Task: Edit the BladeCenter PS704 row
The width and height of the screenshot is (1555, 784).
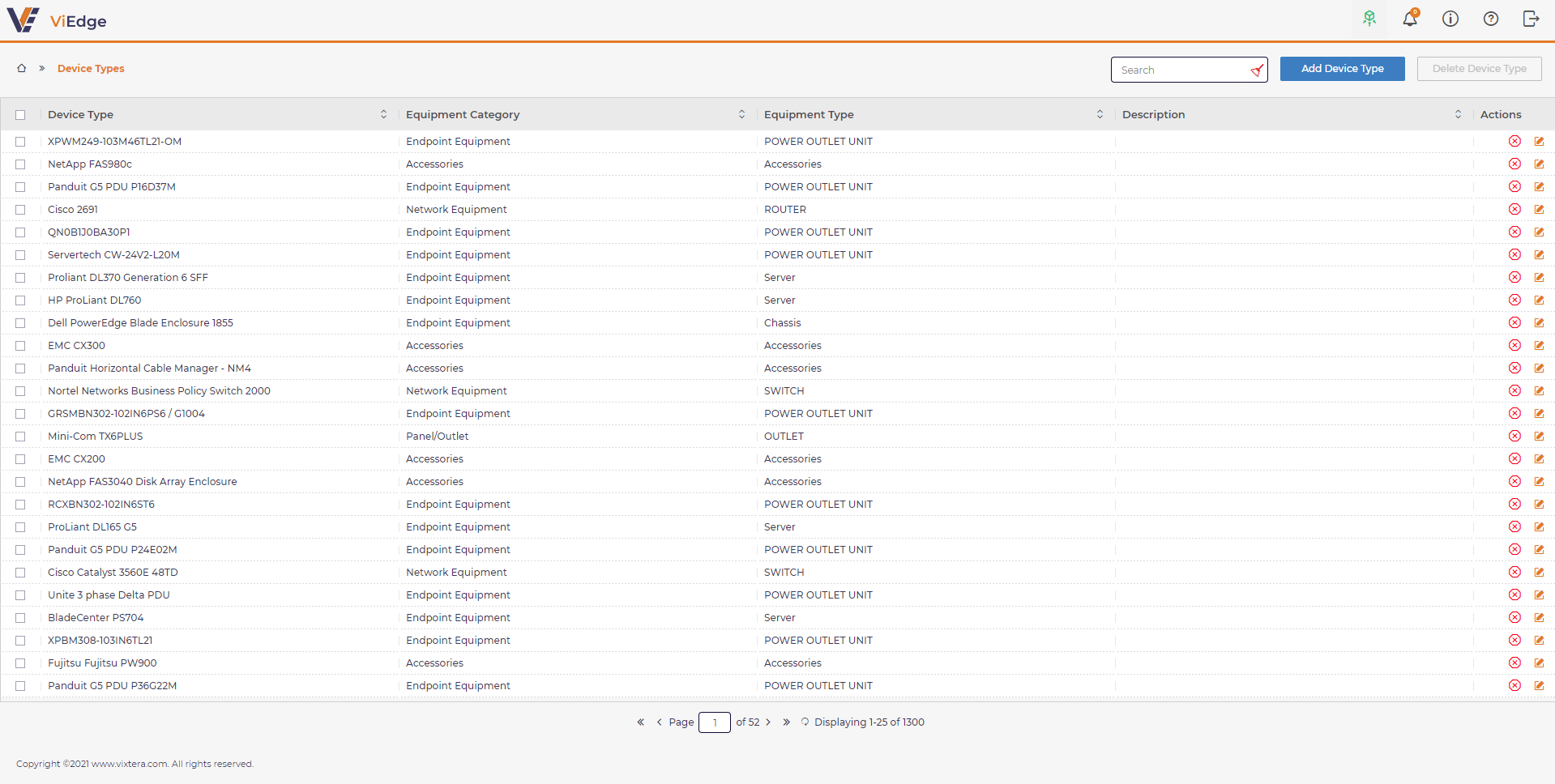Action: [1539, 617]
